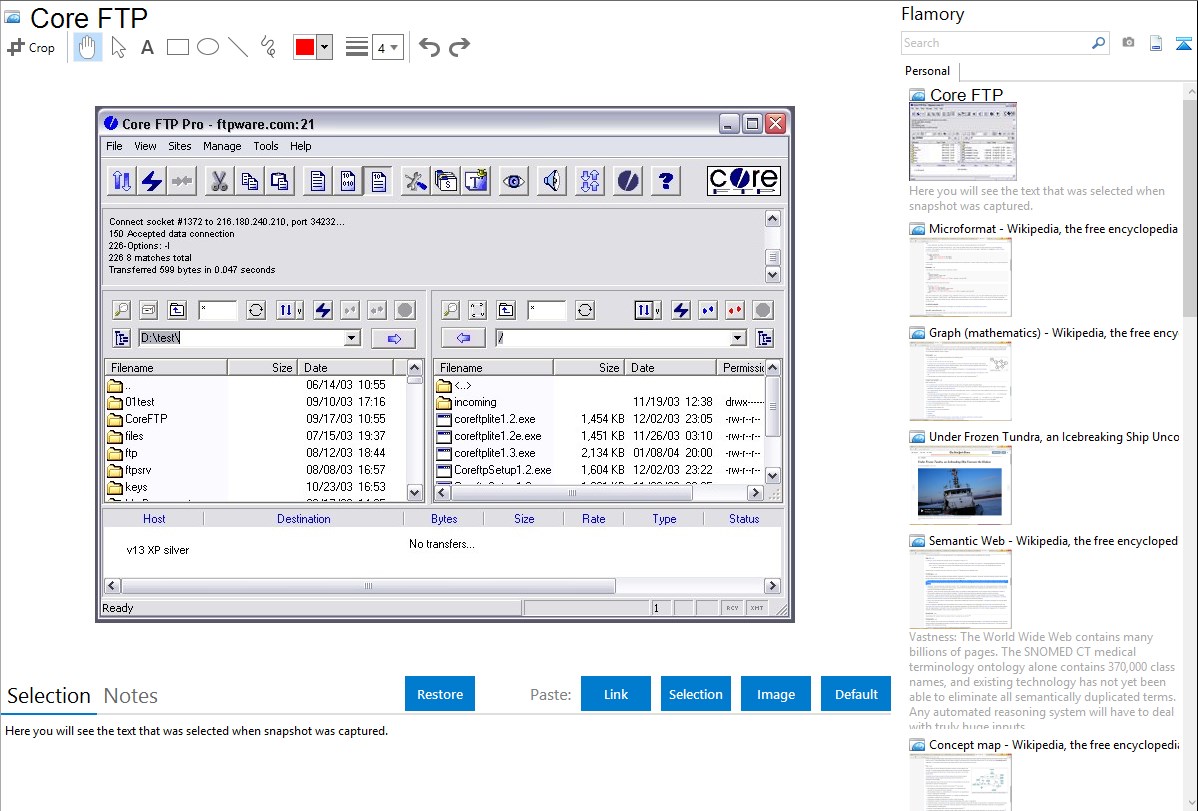Switch to the Notes tab

131,696
